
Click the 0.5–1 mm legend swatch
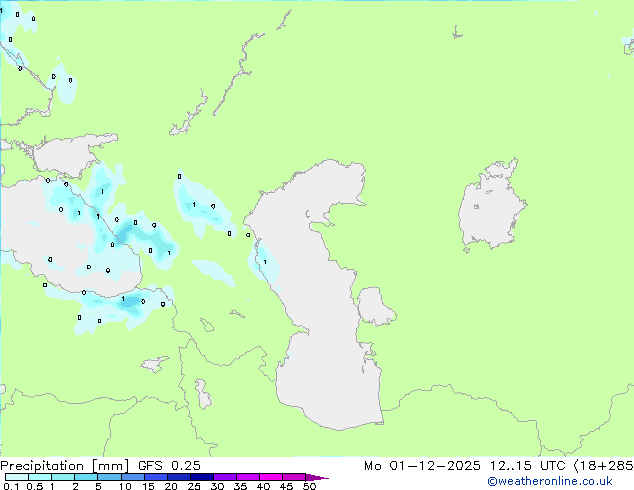pos(40,477)
